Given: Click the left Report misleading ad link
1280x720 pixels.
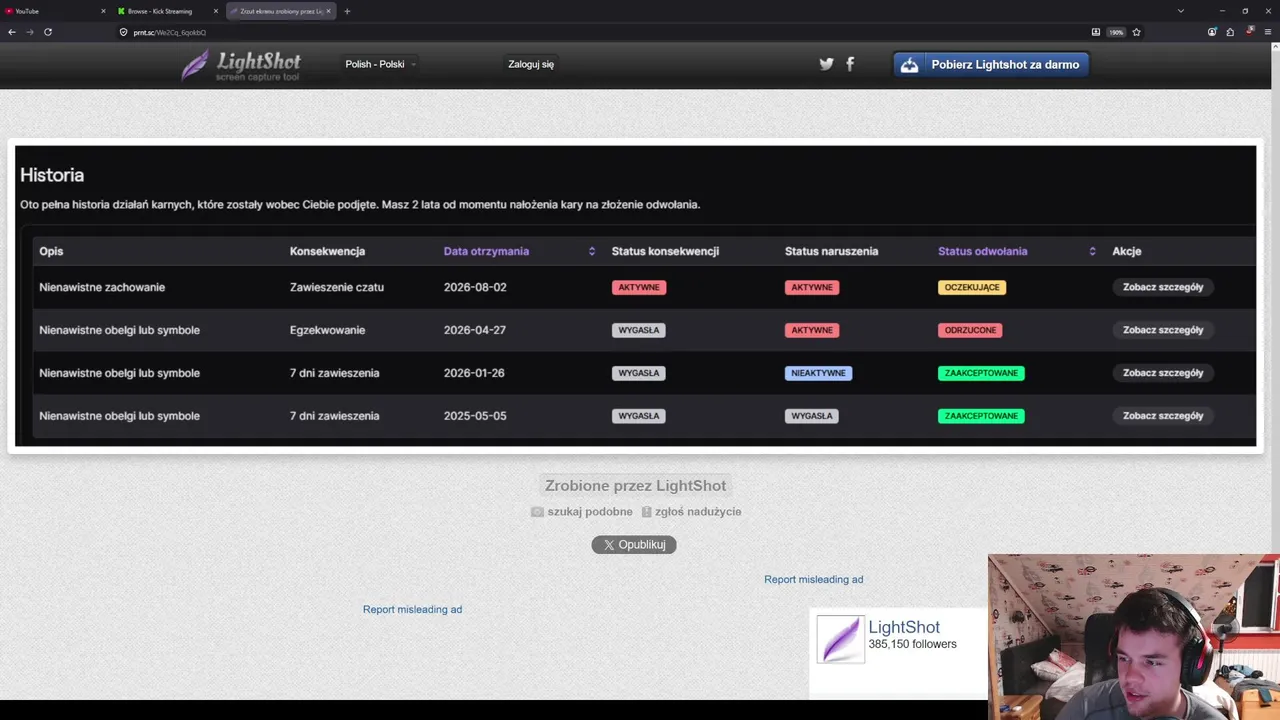Looking at the screenshot, I should (x=412, y=609).
